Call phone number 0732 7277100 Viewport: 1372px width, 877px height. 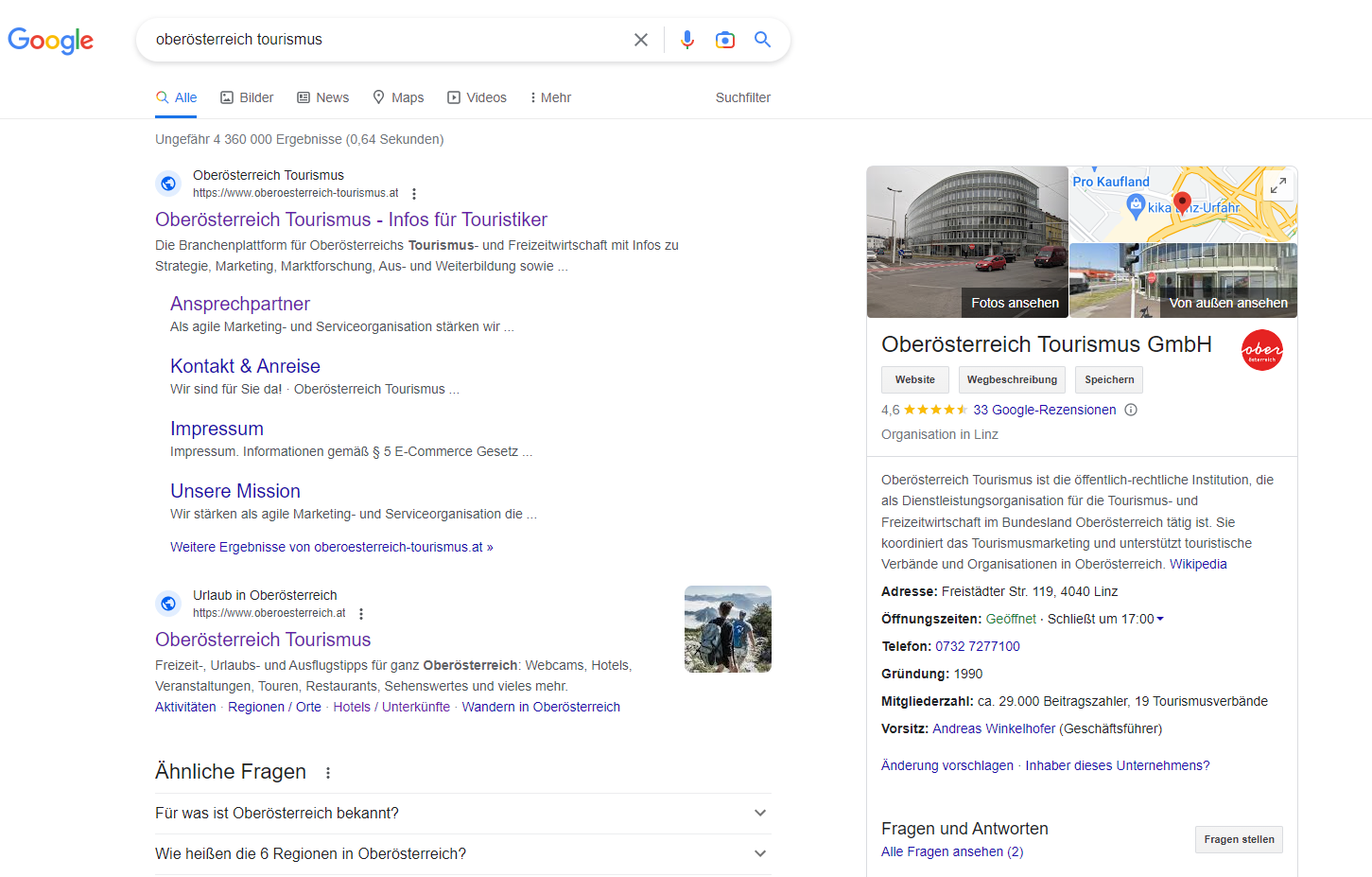pos(978,646)
